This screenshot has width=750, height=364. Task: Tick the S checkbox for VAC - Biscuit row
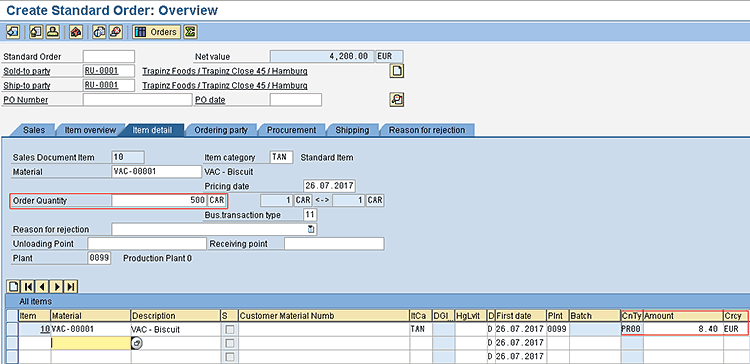tap(230, 330)
